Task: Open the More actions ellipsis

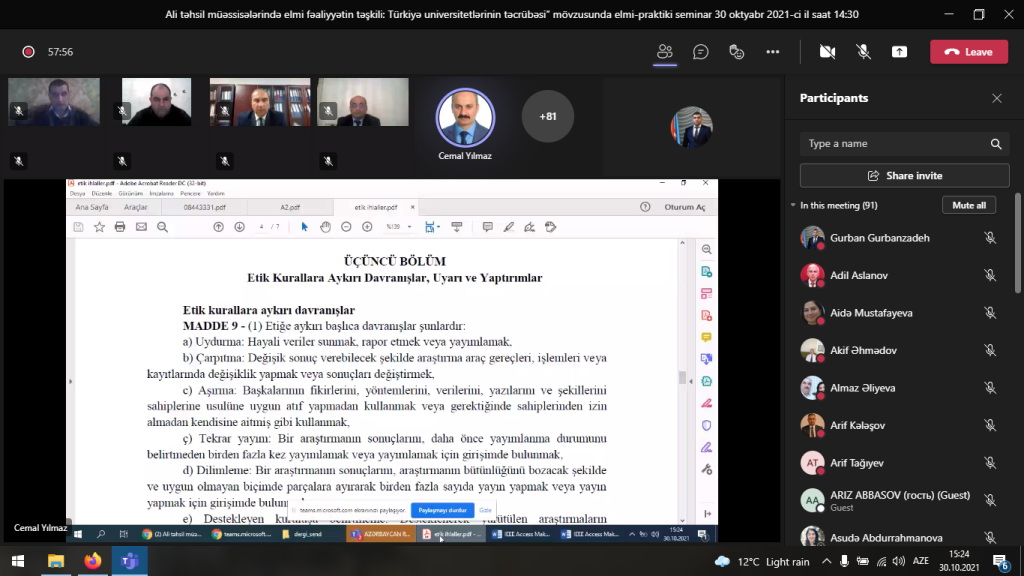Action: click(x=773, y=52)
